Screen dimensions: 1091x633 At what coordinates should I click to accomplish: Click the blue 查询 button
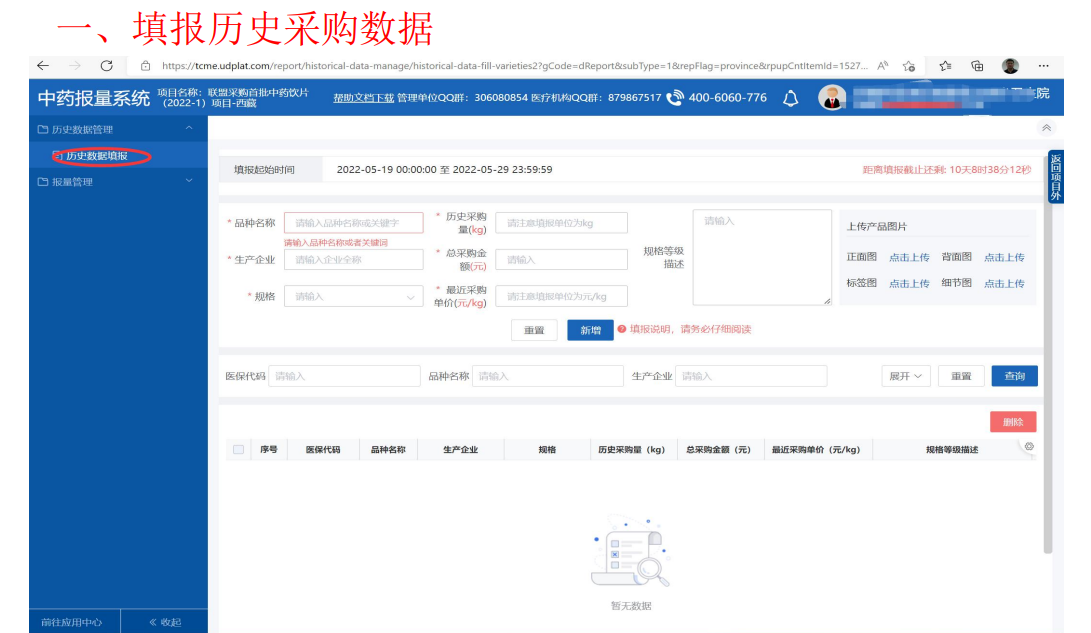pos(1014,376)
